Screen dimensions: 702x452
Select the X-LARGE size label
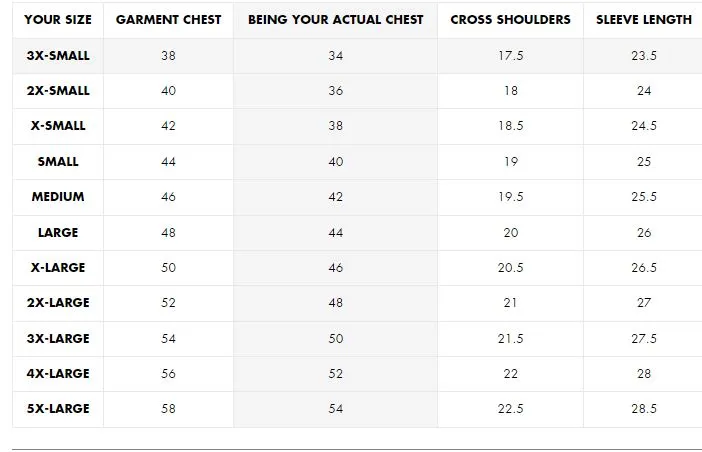click(58, 268)
